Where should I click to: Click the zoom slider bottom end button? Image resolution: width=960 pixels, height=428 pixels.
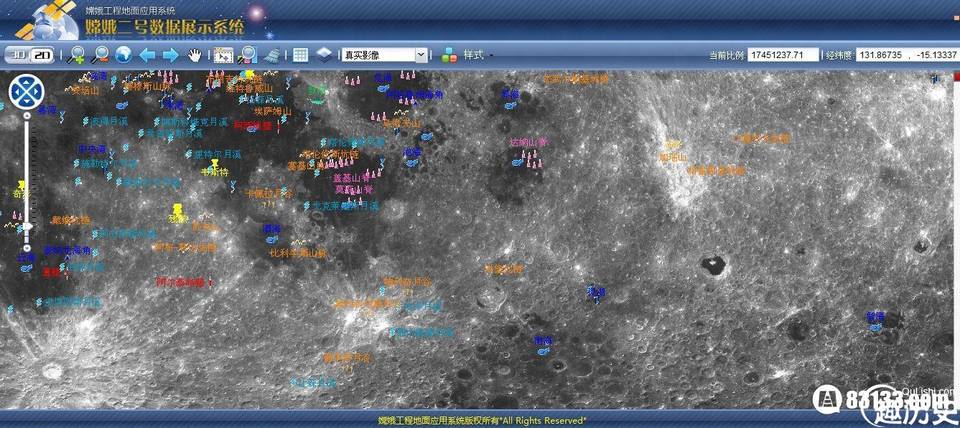coord(26,248)
